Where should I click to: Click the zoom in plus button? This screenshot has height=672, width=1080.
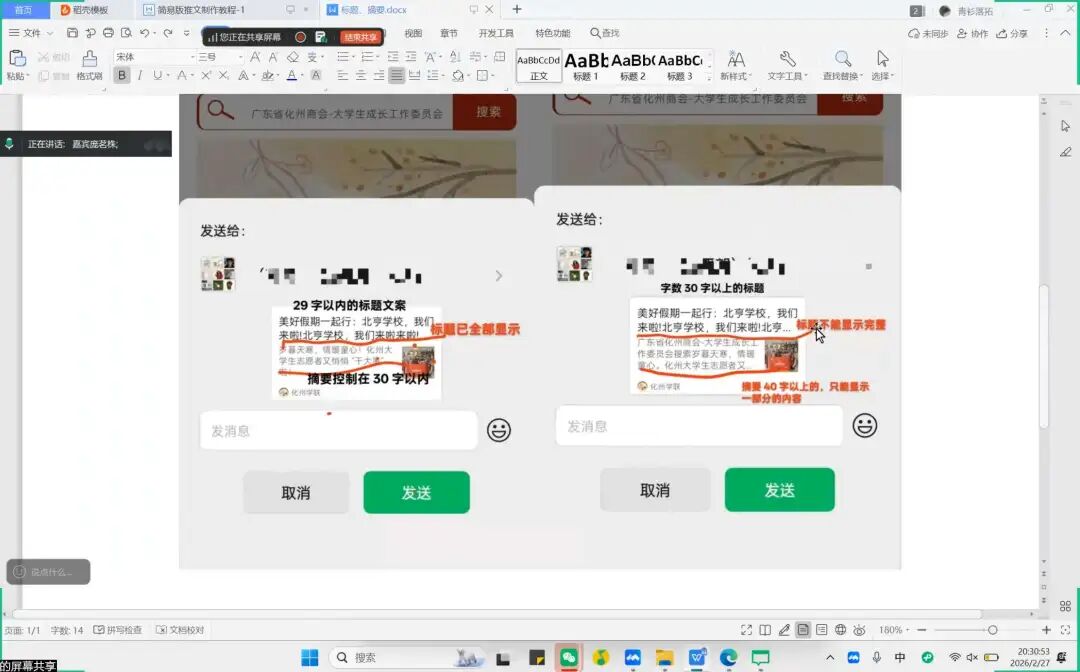1046,630
